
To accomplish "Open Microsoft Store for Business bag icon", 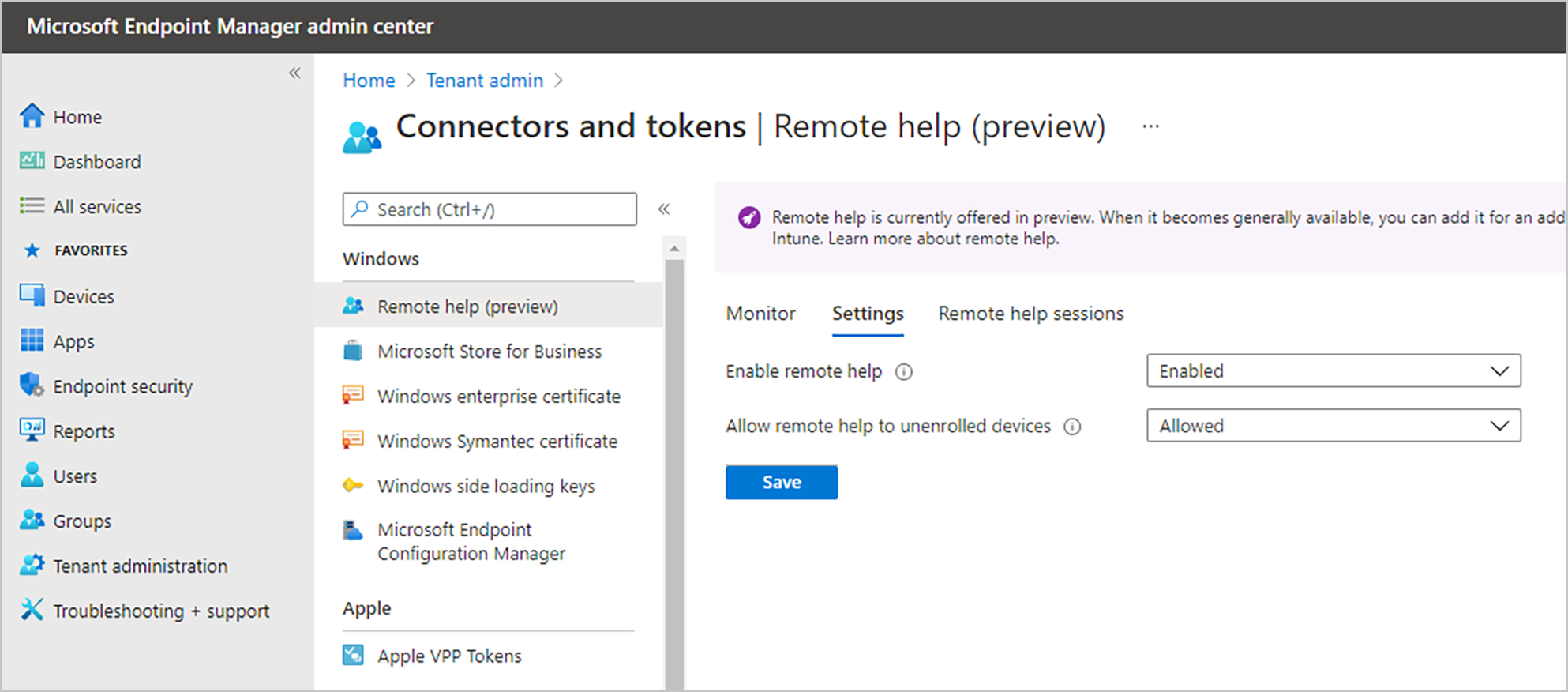I will coord(353,351).
